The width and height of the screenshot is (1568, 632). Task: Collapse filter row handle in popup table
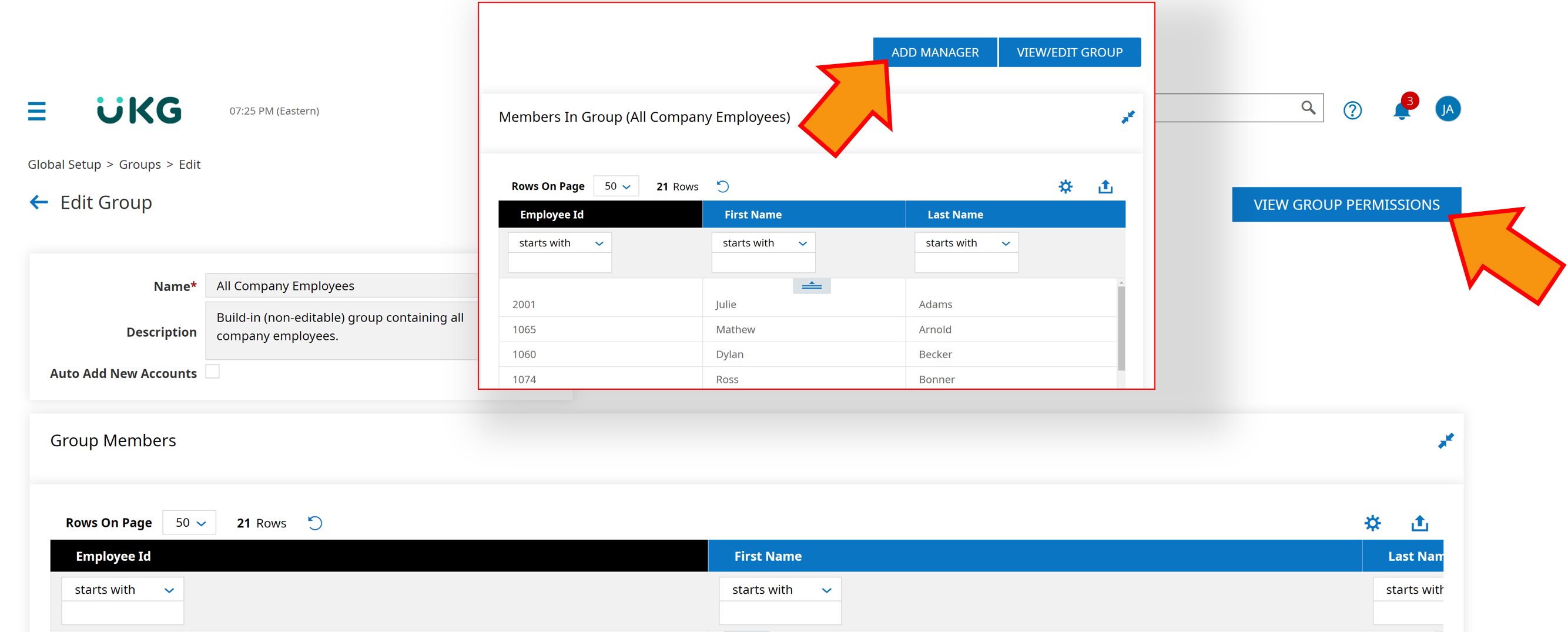point(812,286)
